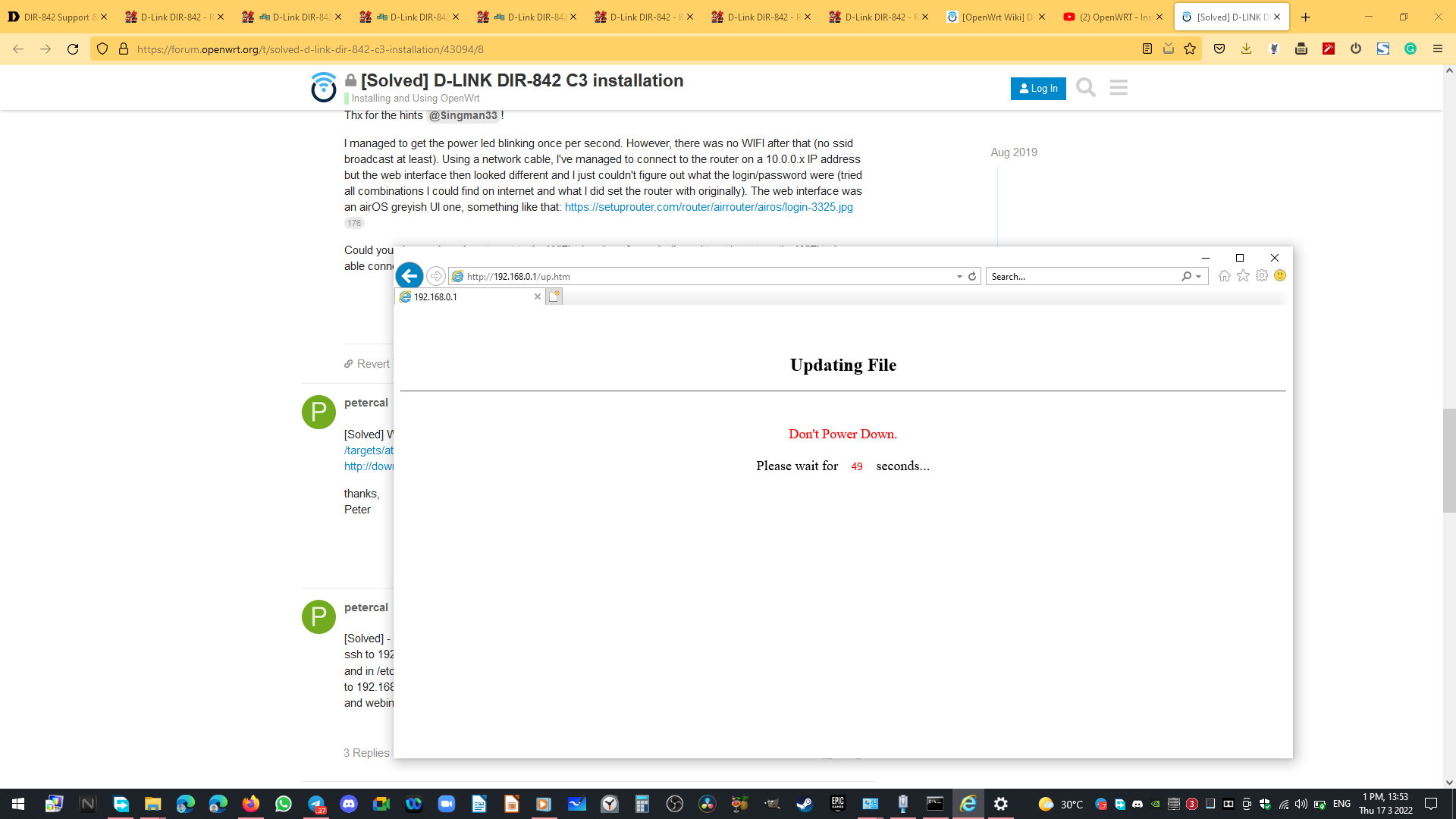Screen dimensions: 1456x819
Task: Click the red magic wand extension icon
Action: [1329, 49]
